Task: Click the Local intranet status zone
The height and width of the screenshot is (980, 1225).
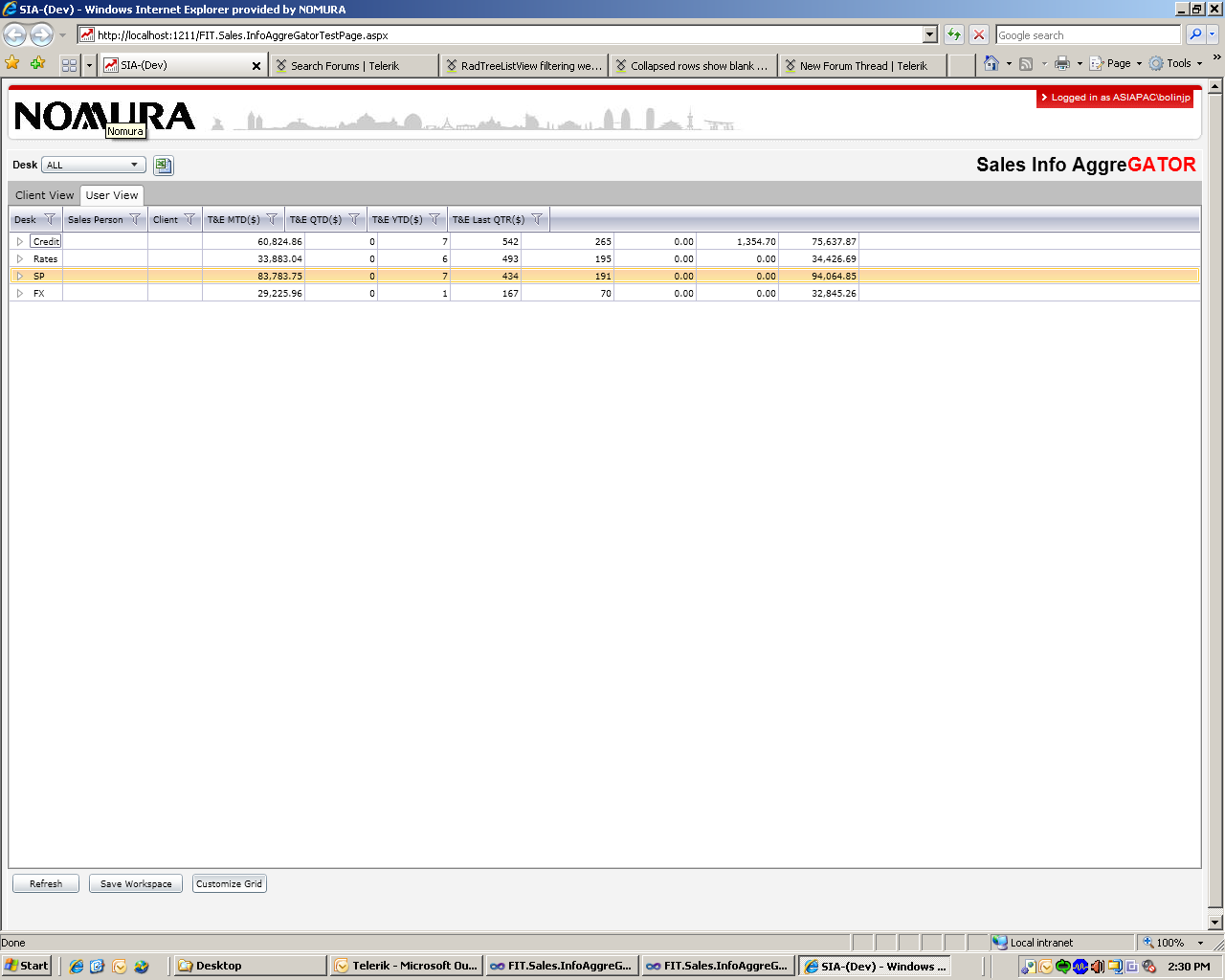Action: click(1062, 943)
